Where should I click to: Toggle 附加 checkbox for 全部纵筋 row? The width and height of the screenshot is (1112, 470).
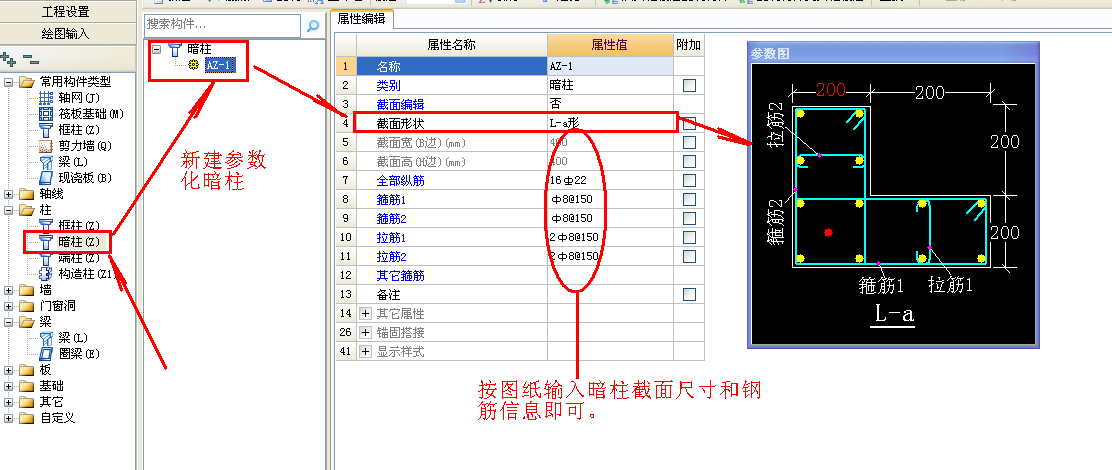click(x=689, y=180)
